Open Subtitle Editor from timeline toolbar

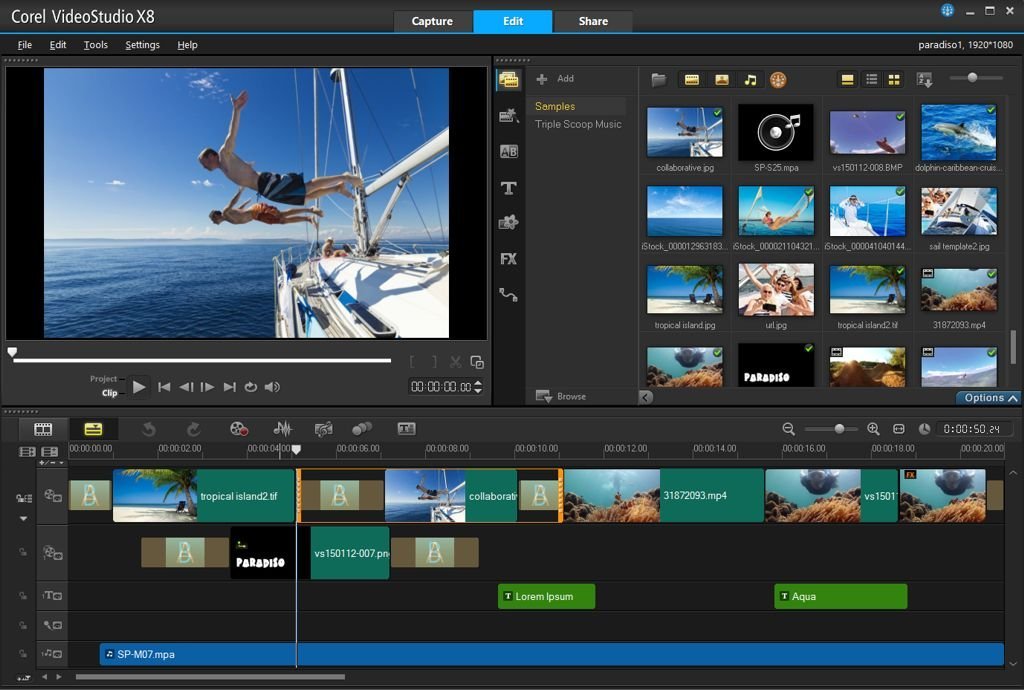click(x=404, y=428)
